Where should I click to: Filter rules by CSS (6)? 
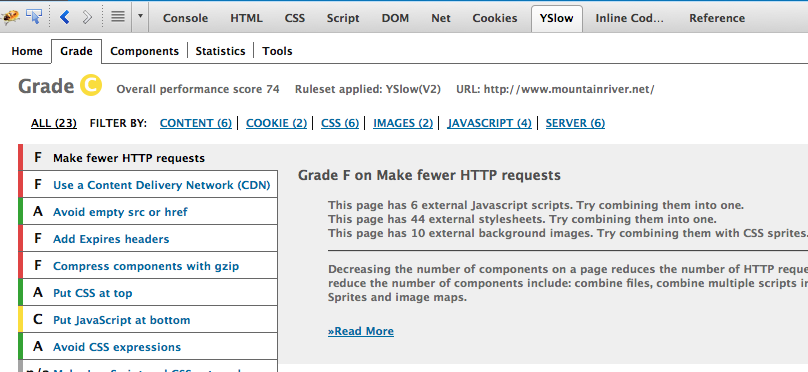340,123
